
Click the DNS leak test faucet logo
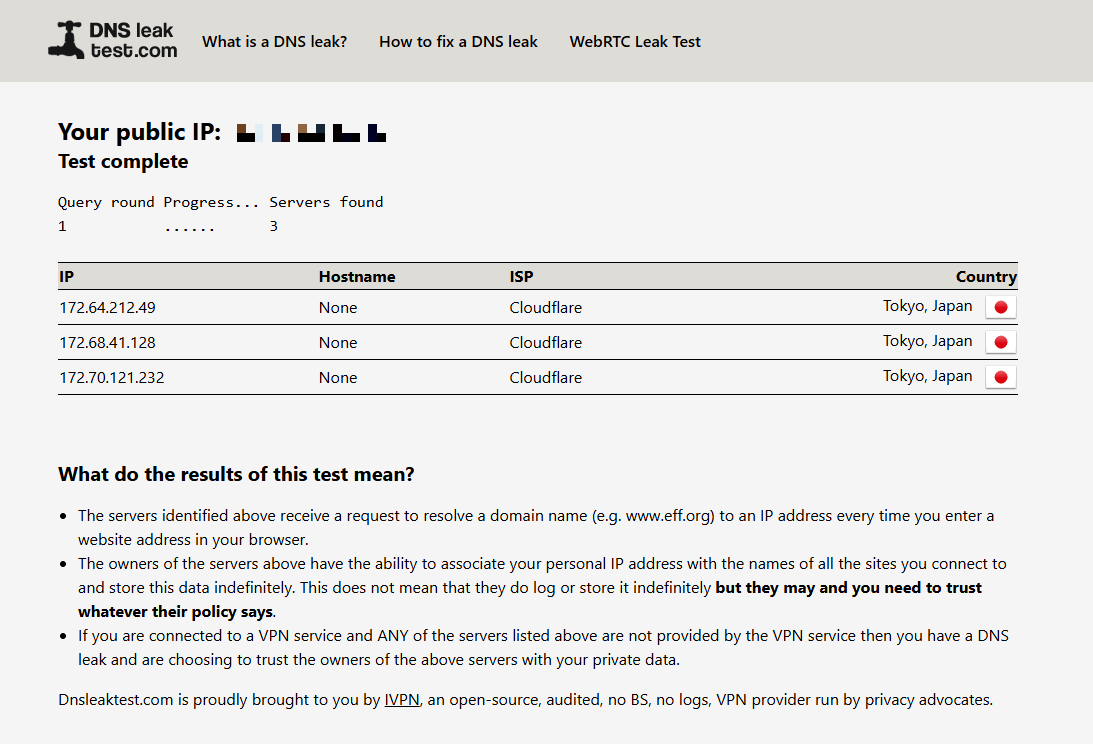point(112,40)
